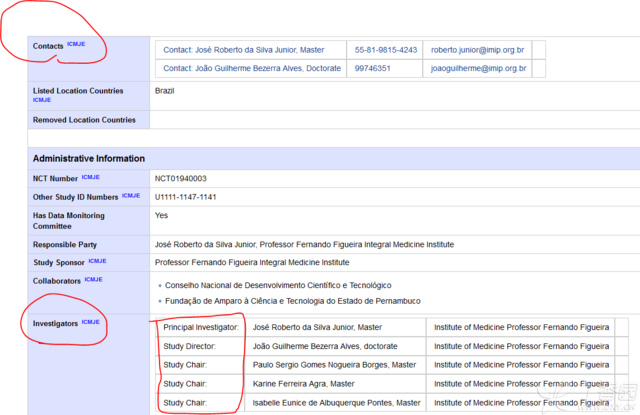Select the Removed Location Countries label
This screenshot has height=415, width=640.
click(x=84, y=120)
